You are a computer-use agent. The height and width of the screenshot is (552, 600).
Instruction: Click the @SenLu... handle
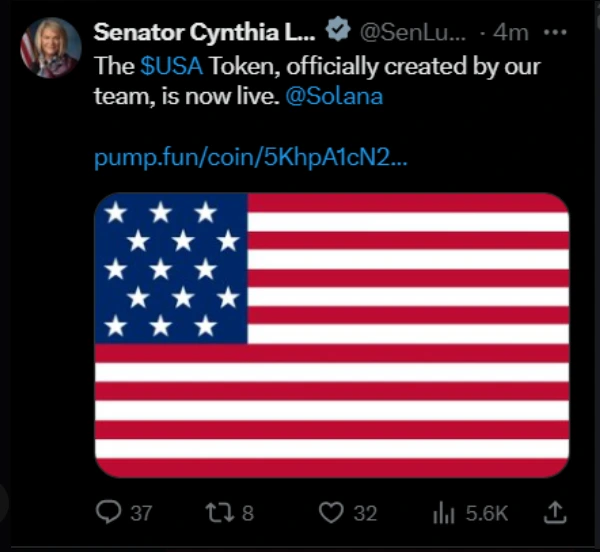[x=412, y=33]
